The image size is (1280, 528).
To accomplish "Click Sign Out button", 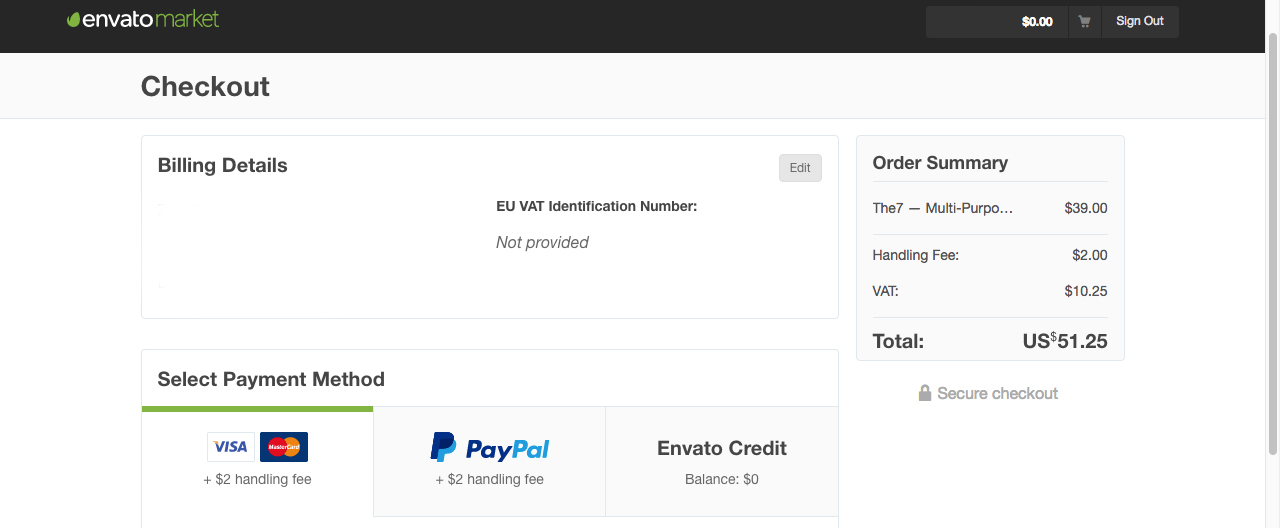I will [x=1140, y=21].
